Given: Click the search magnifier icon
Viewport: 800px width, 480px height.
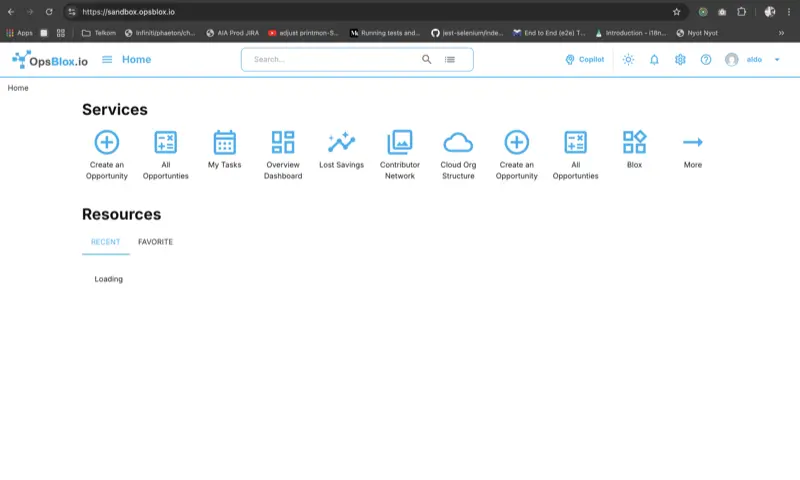Looking at the screenshot, I should pos(427,59).
